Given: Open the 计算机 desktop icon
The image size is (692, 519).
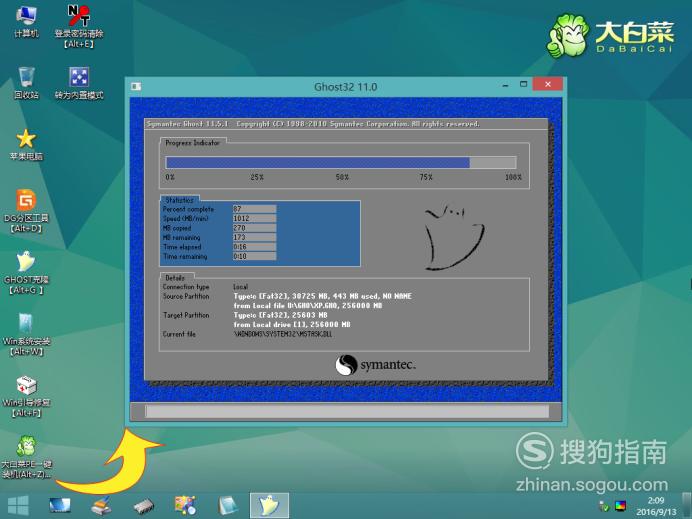Looking at the screenshot, I should tap(26, 22).
